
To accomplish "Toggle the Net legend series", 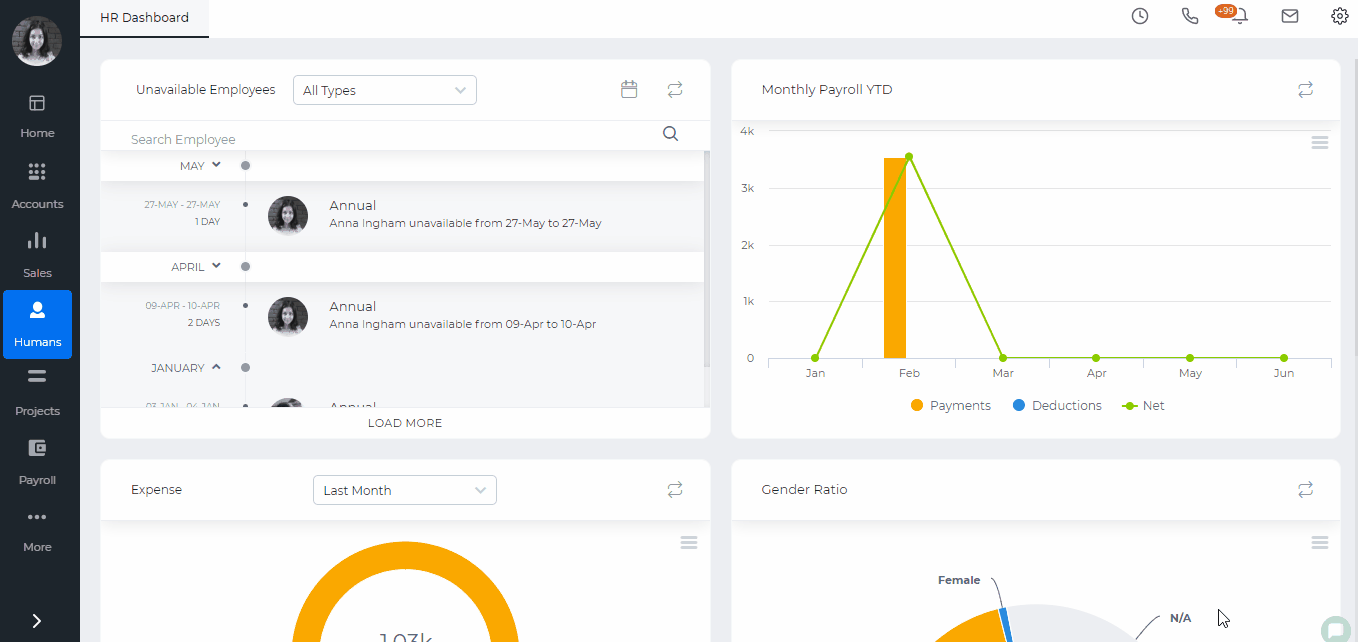I will point(1144,406).
